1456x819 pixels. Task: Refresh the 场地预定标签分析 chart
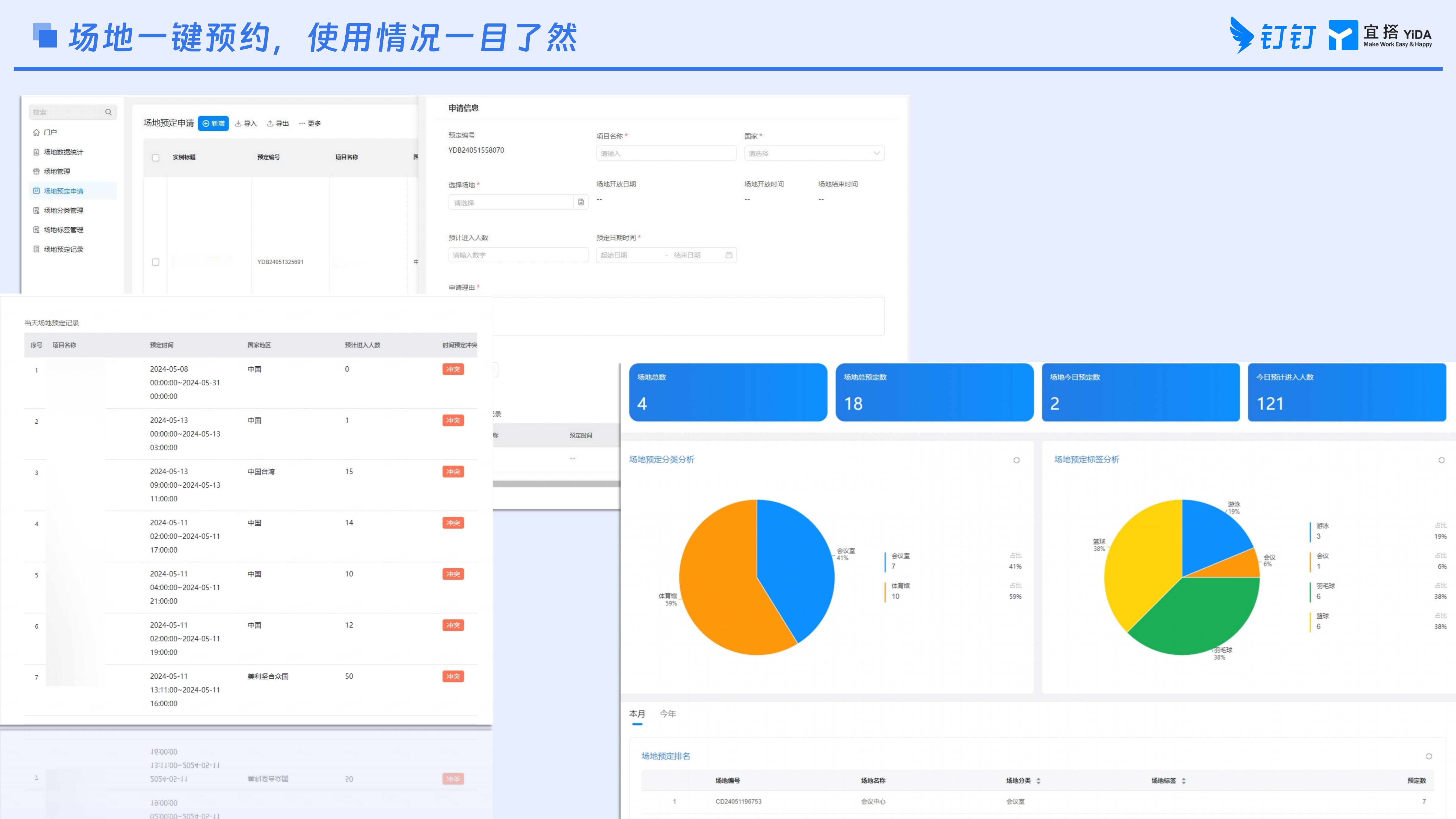pyautogui.click(x=1441, y=460)
